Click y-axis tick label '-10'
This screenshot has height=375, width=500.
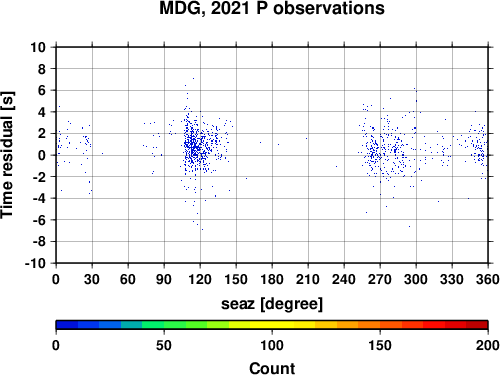pyautogui.click(x=35, y=263)
